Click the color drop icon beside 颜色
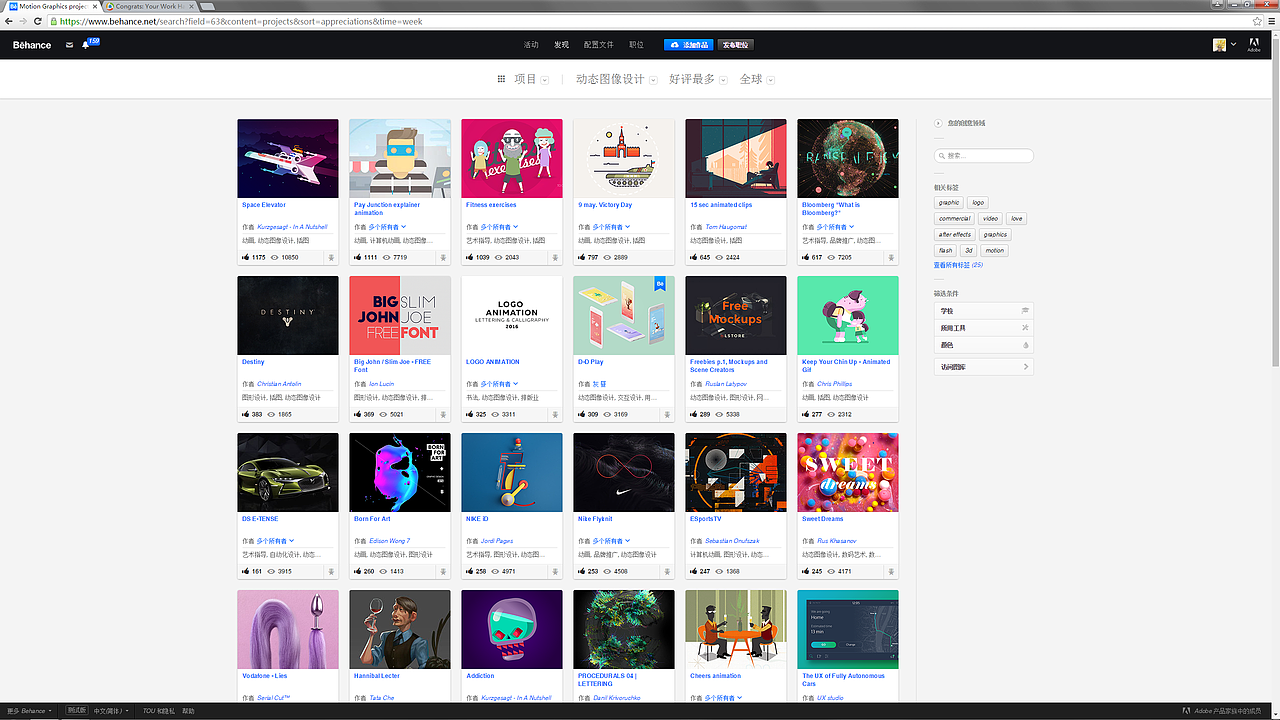 pos(1025,345)
